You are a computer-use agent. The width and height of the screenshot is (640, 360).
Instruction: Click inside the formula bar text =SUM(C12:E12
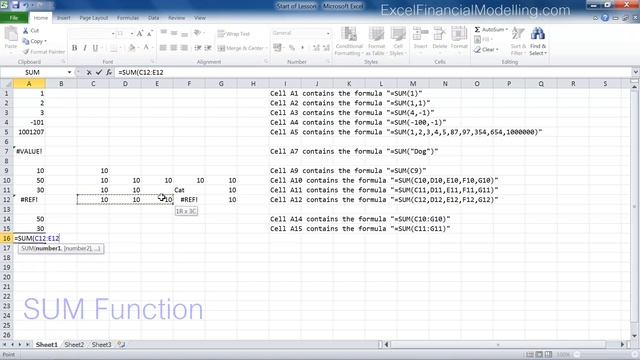(x=141, y=72)
